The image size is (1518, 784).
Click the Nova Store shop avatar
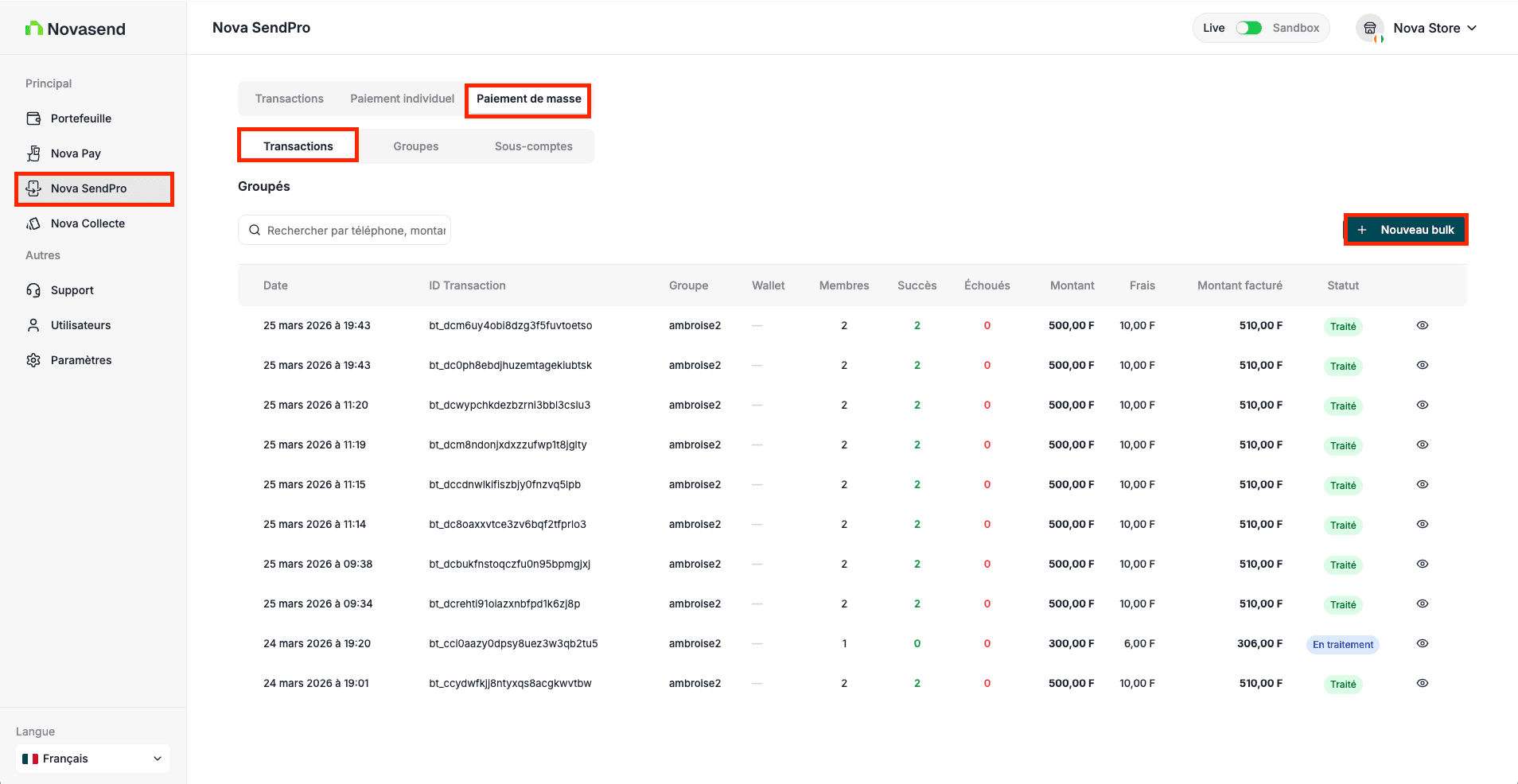point(1370,29)
